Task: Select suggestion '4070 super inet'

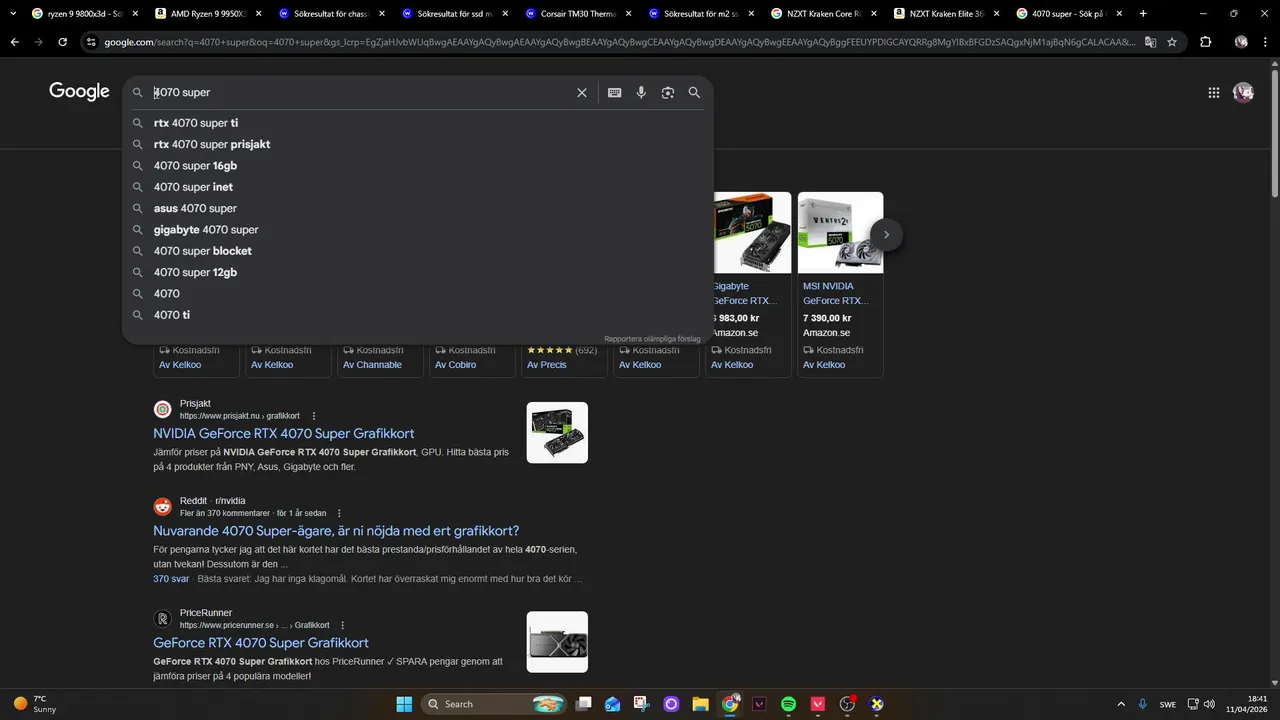Action: click(418, 187)
